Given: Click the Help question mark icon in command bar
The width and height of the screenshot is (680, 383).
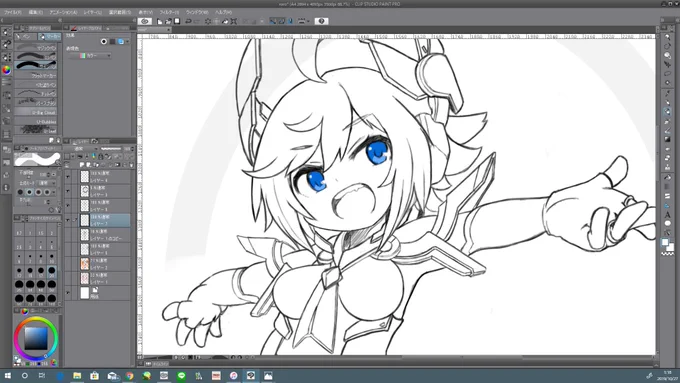Looking at the screenshot, I should pyautogui.click(x=321, y=21).
